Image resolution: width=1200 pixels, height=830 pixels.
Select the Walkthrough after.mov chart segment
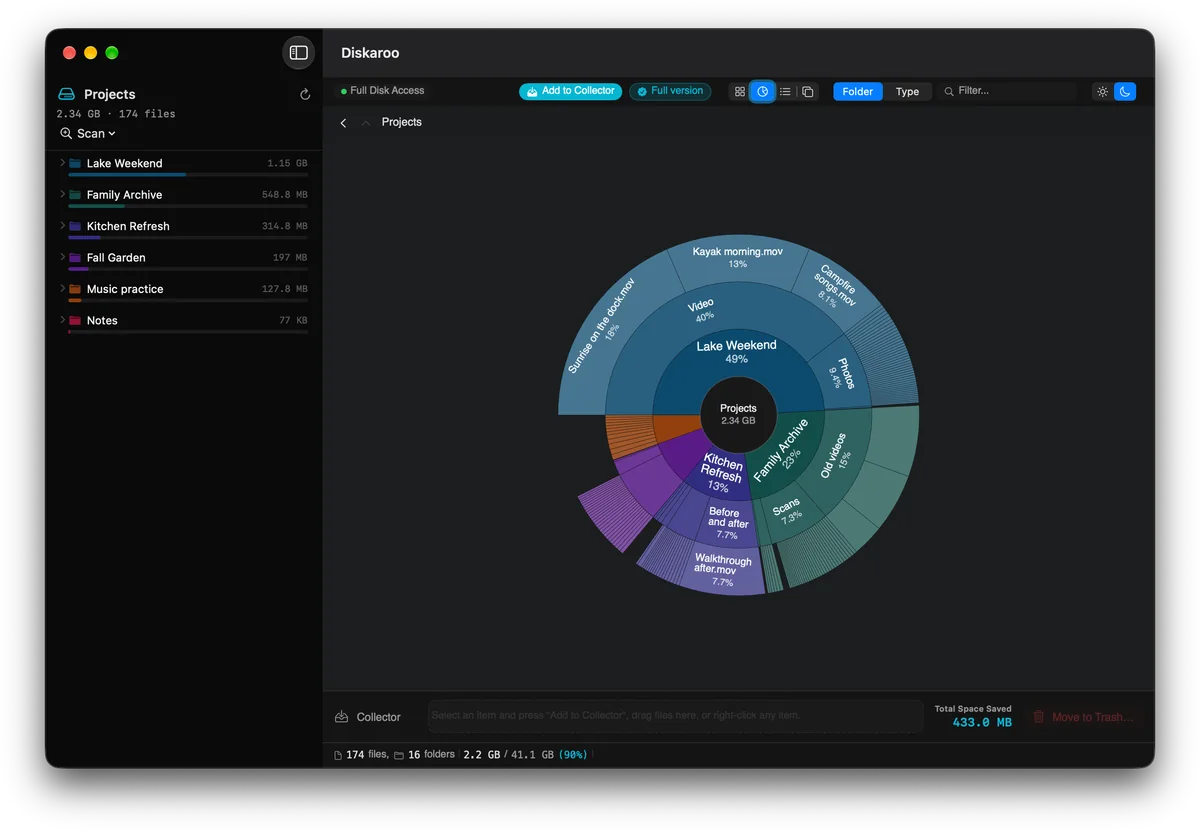tap(722, 570)
